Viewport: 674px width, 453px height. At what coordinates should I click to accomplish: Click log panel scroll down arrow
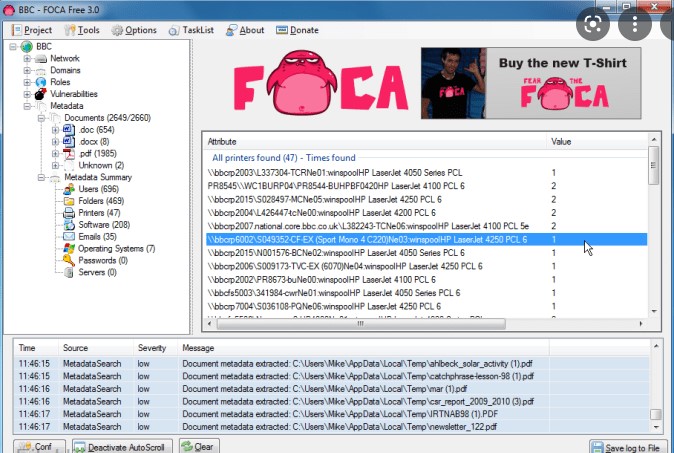tap(656, 427)
